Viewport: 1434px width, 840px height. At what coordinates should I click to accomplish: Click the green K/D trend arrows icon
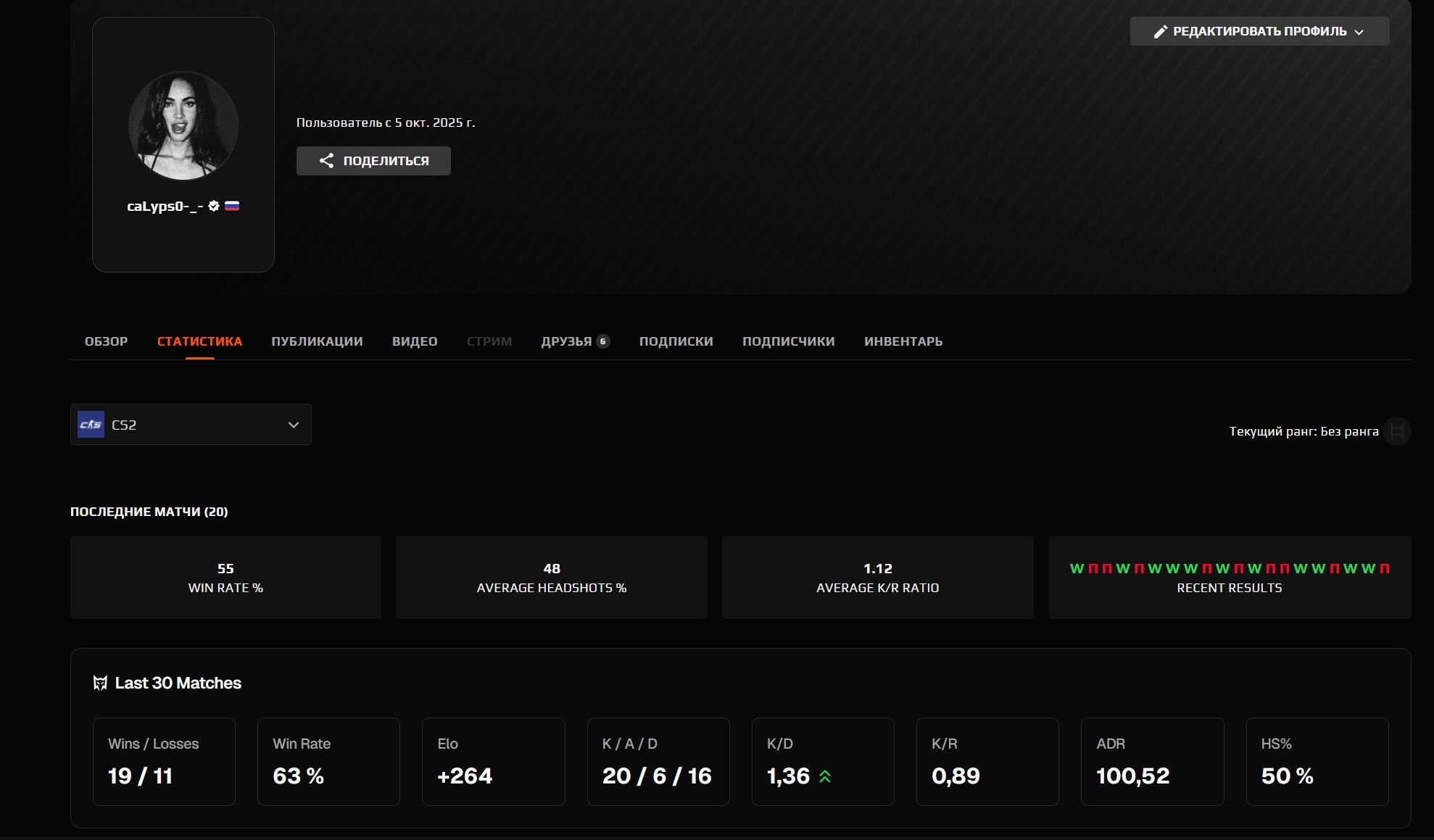coord(825,776)
